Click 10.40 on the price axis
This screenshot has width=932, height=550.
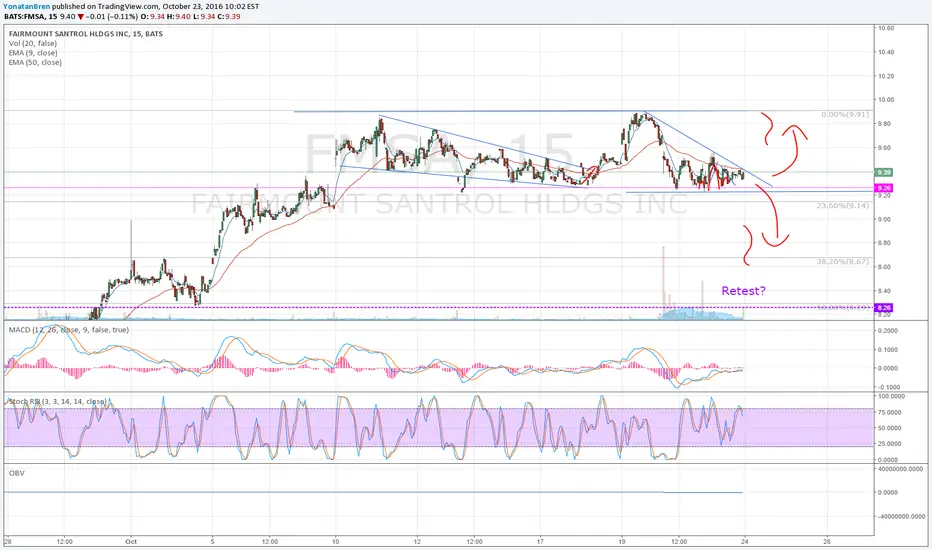[x=886, y=52]
